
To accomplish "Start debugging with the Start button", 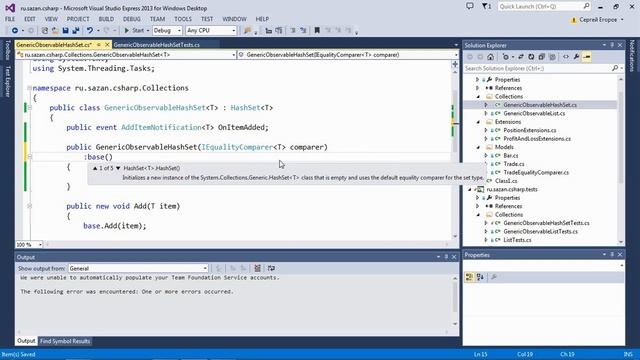I will (134, 31).
